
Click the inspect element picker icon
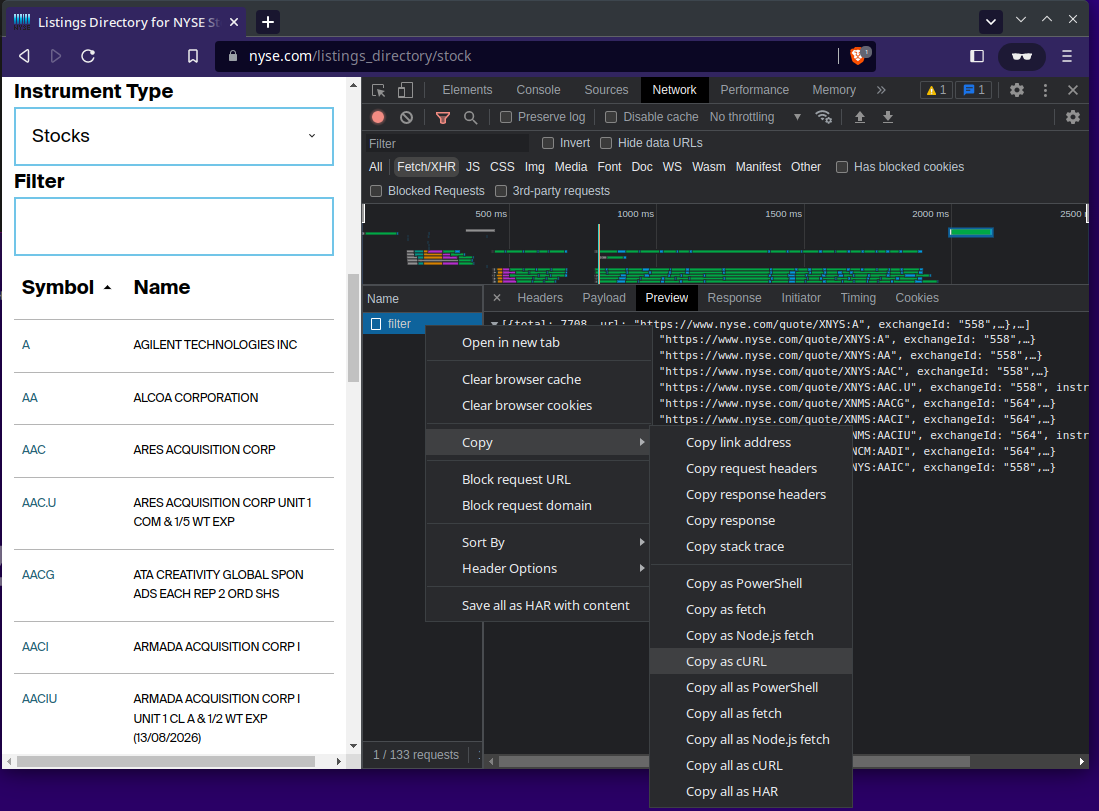click(x=379, y=90)
